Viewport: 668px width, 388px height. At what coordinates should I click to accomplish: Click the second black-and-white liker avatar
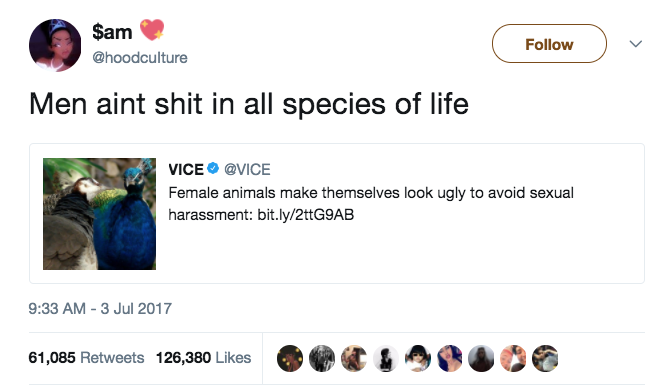322,358
